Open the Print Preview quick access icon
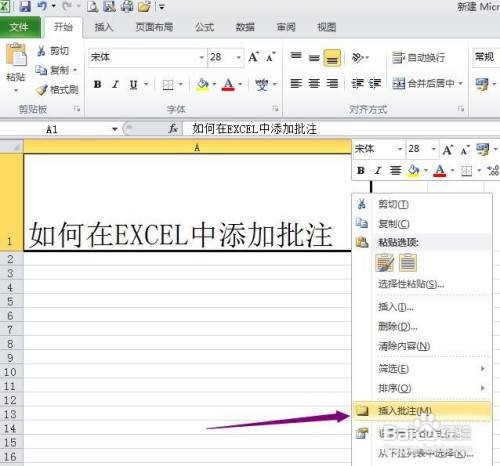Viewport: 500px width, 466px height. click(x=92, y=6)
